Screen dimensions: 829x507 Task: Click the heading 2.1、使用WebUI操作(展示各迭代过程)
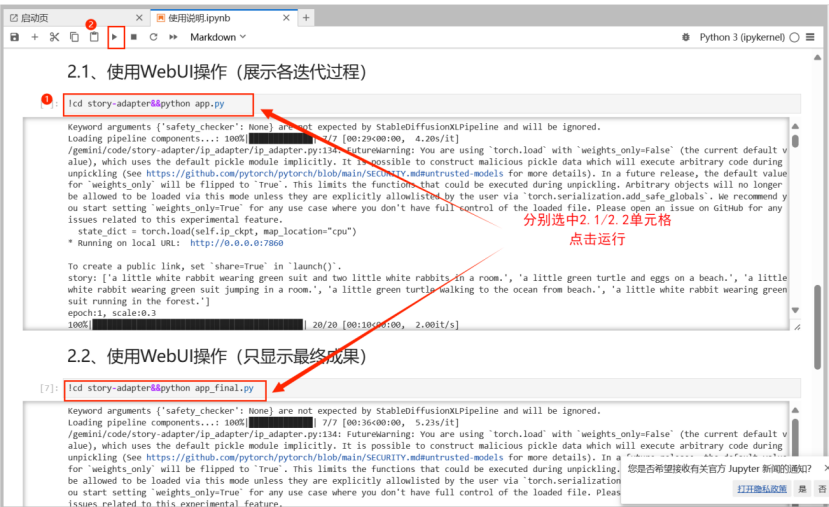(217, 72)
